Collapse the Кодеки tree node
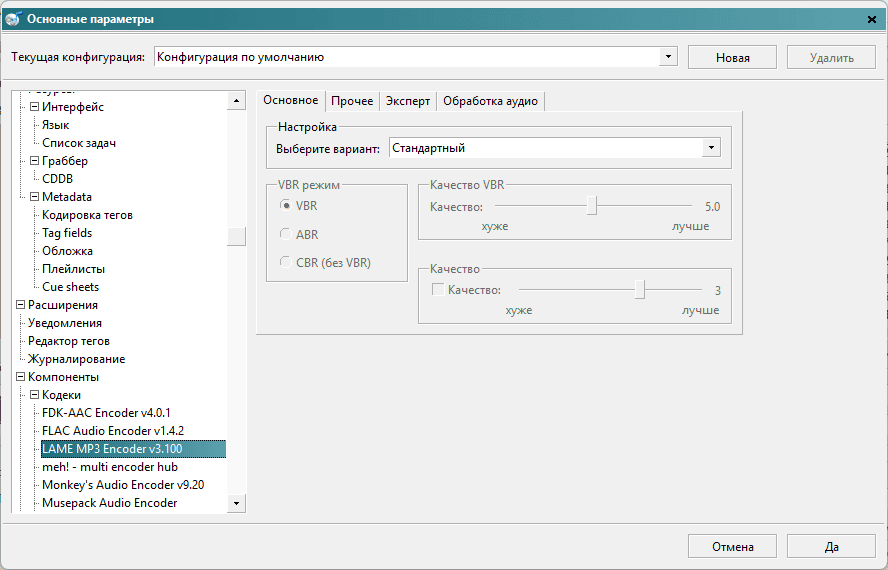 coord(34,395)
